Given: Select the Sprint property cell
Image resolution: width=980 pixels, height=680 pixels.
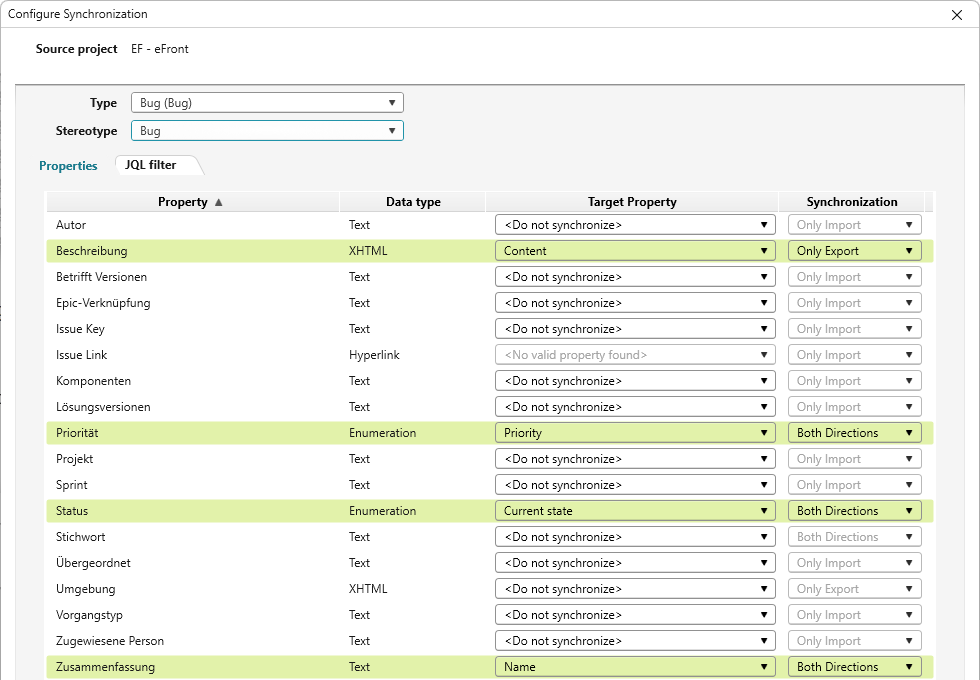Looking at the screenshot, I should 192,485.
